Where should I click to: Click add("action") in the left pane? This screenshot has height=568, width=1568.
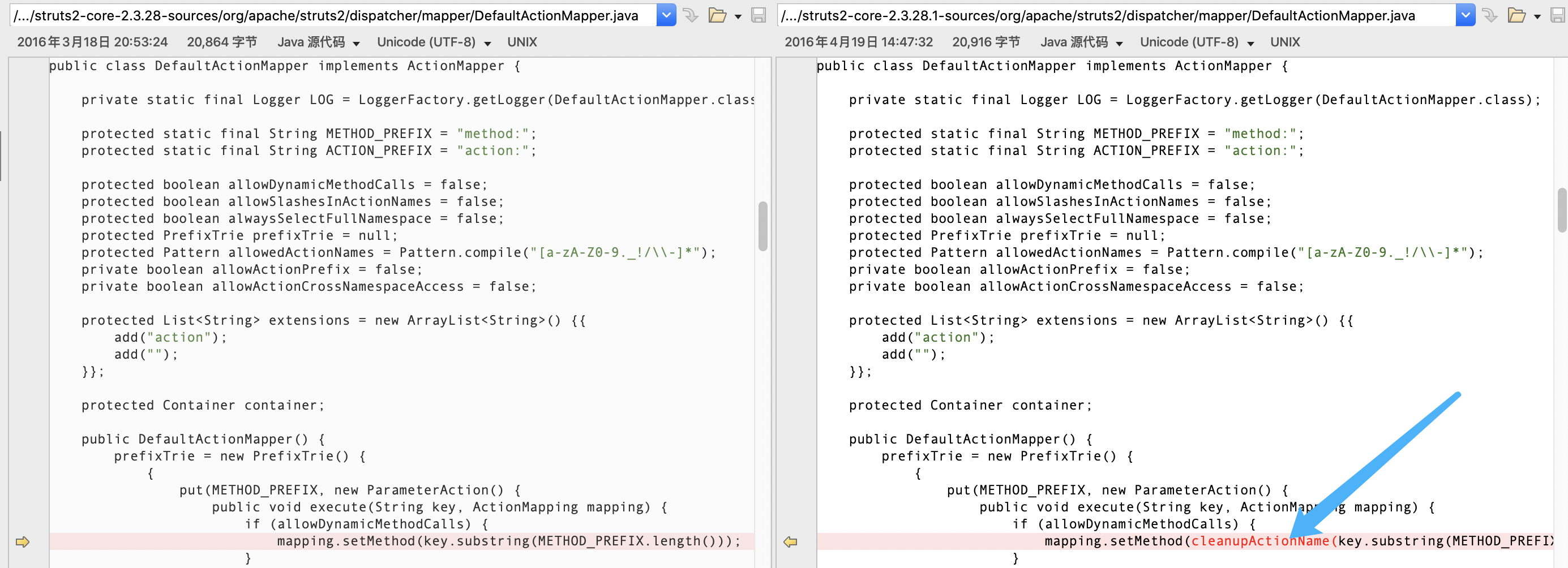pos(170,338)
